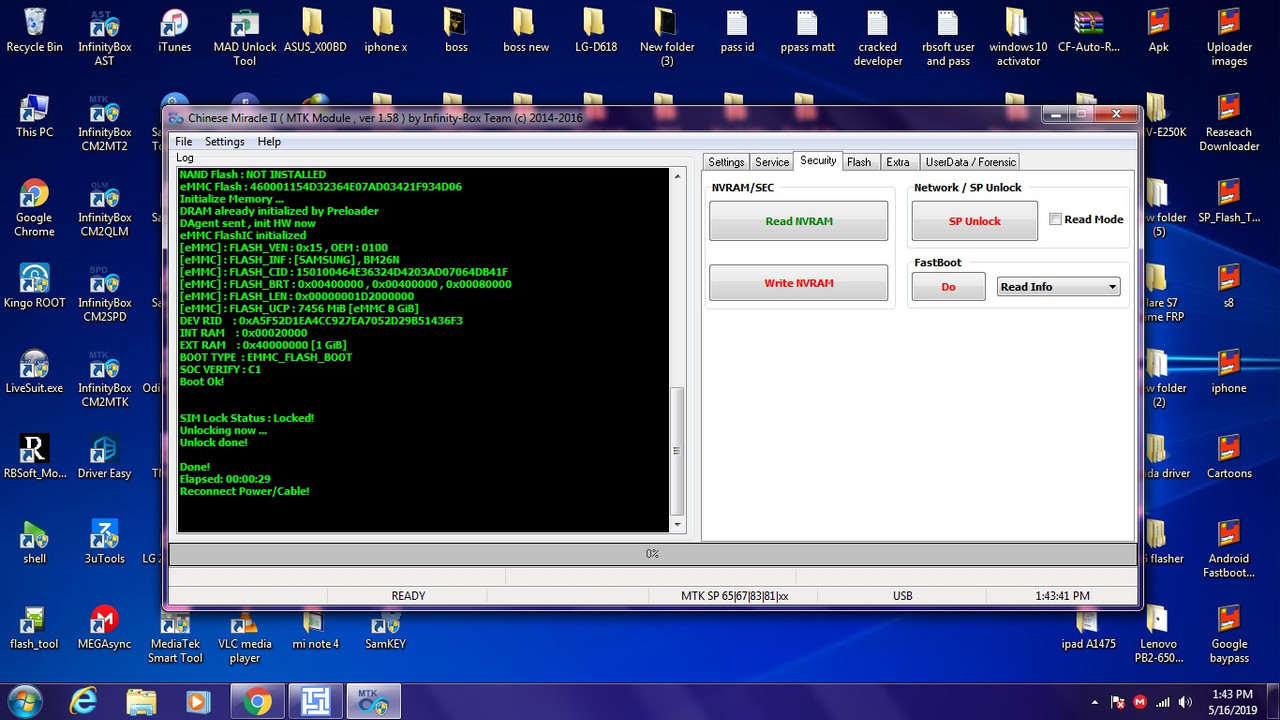Open Internet Explorer from taskbar
1280x720 pixels.
[x=85, y=702]
